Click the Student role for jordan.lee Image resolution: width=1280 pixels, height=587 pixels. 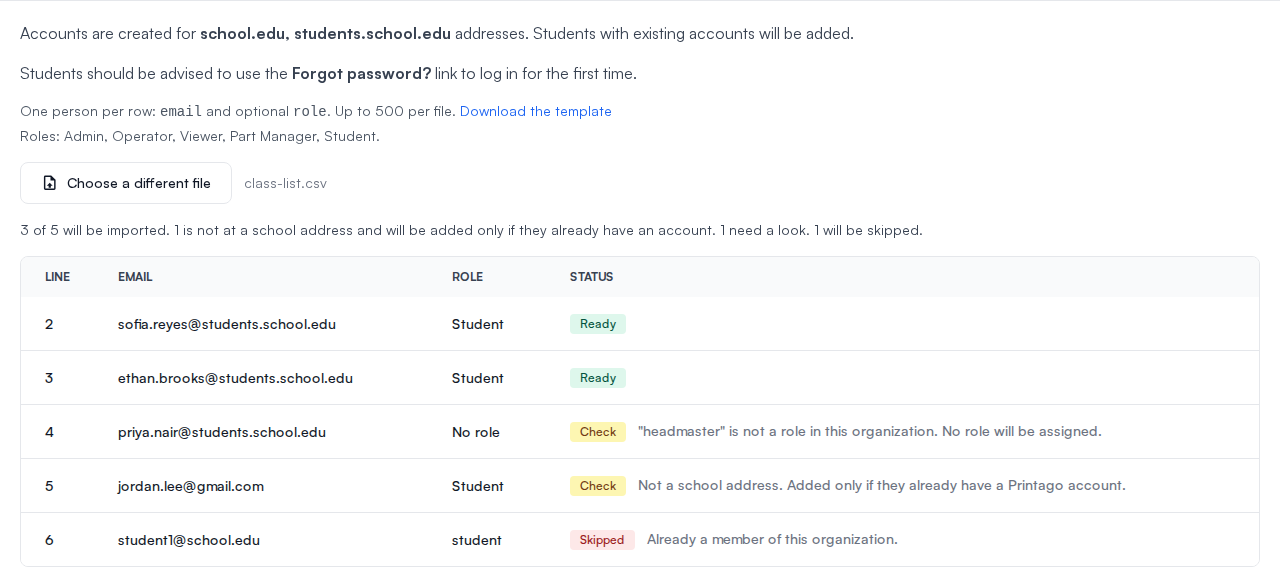[x=478, y=486]
